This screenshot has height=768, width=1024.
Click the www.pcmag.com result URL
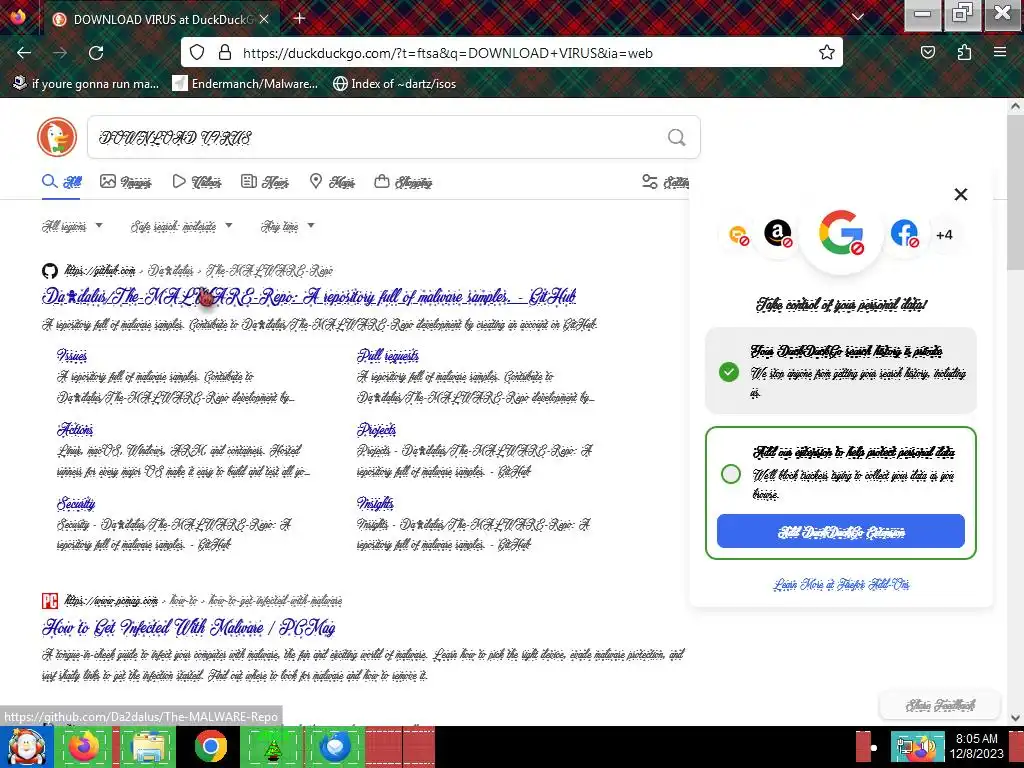pos(203,600)
